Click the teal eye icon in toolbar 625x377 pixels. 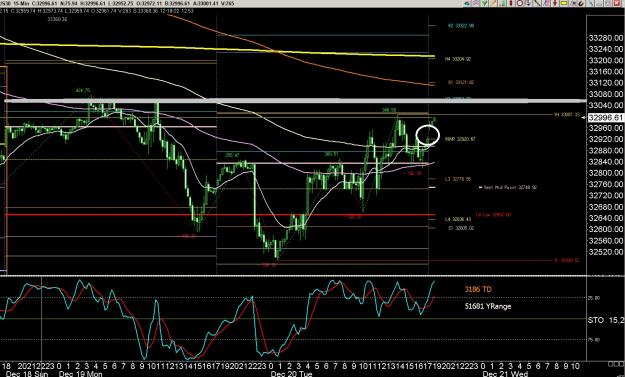467,3
